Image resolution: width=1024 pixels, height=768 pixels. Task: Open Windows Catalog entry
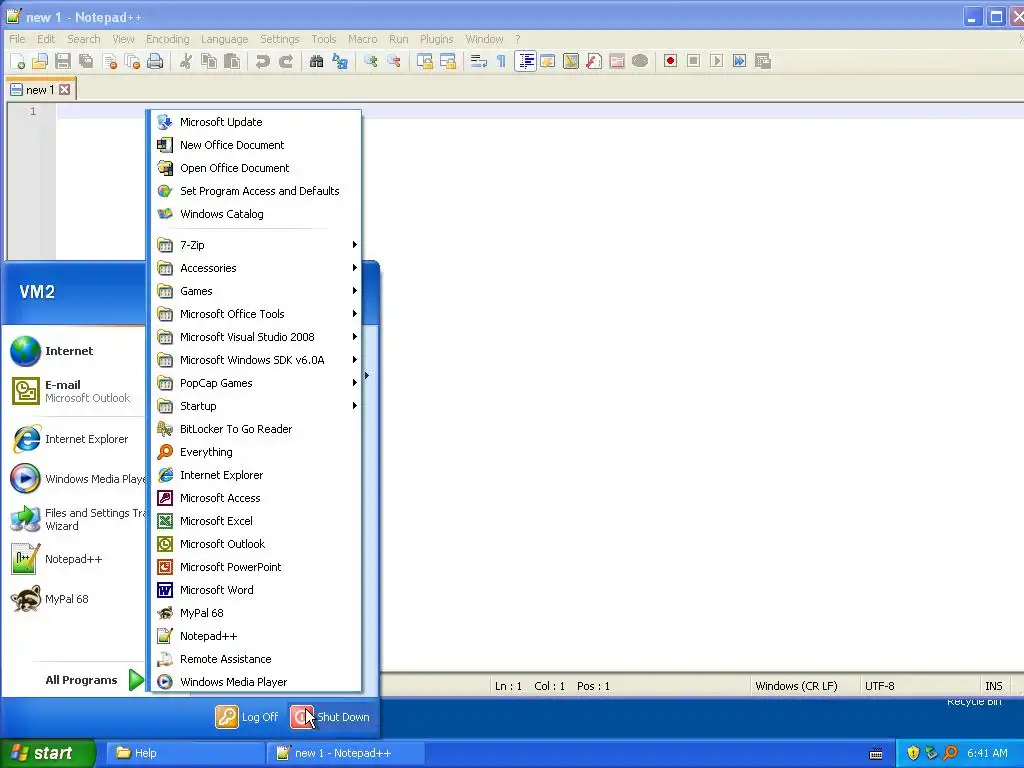[257, 214]
